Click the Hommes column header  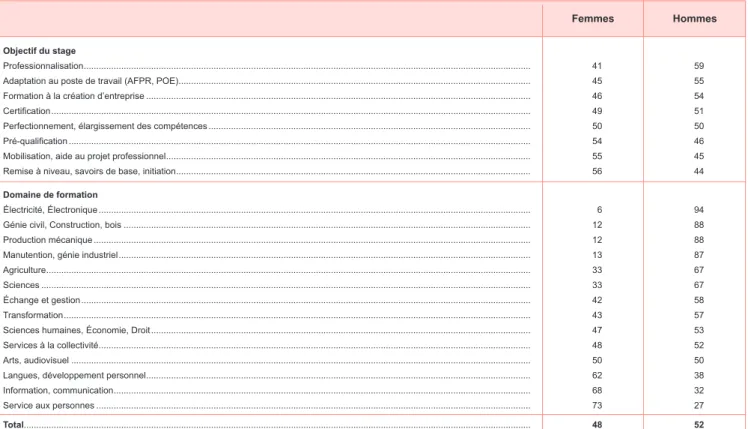(x=695, y=19)
